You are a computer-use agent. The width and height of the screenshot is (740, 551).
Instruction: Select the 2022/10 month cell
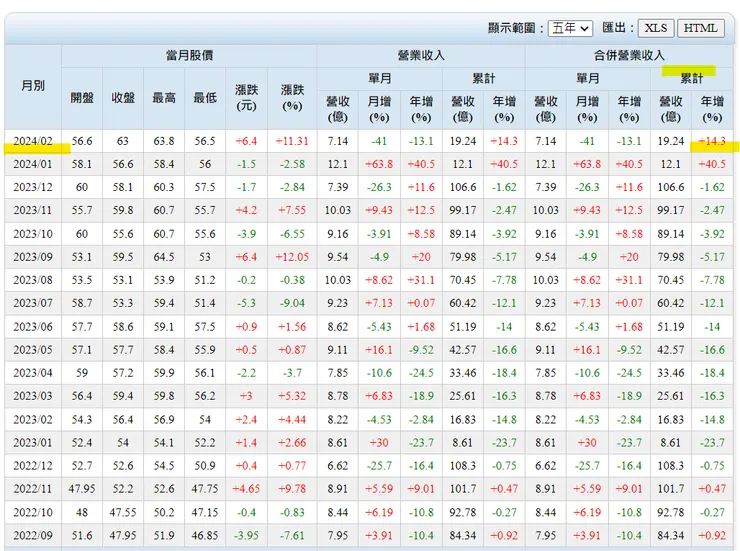(x=33, y=513)
